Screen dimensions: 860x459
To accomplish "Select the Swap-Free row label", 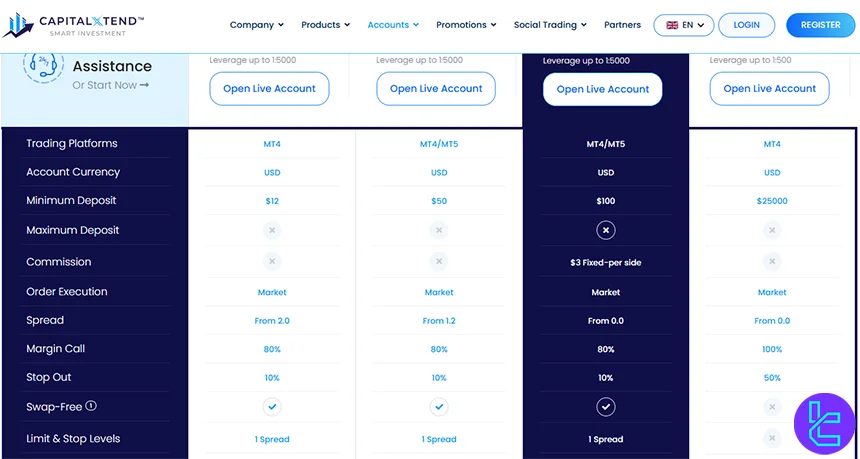I will coord(54,407).
